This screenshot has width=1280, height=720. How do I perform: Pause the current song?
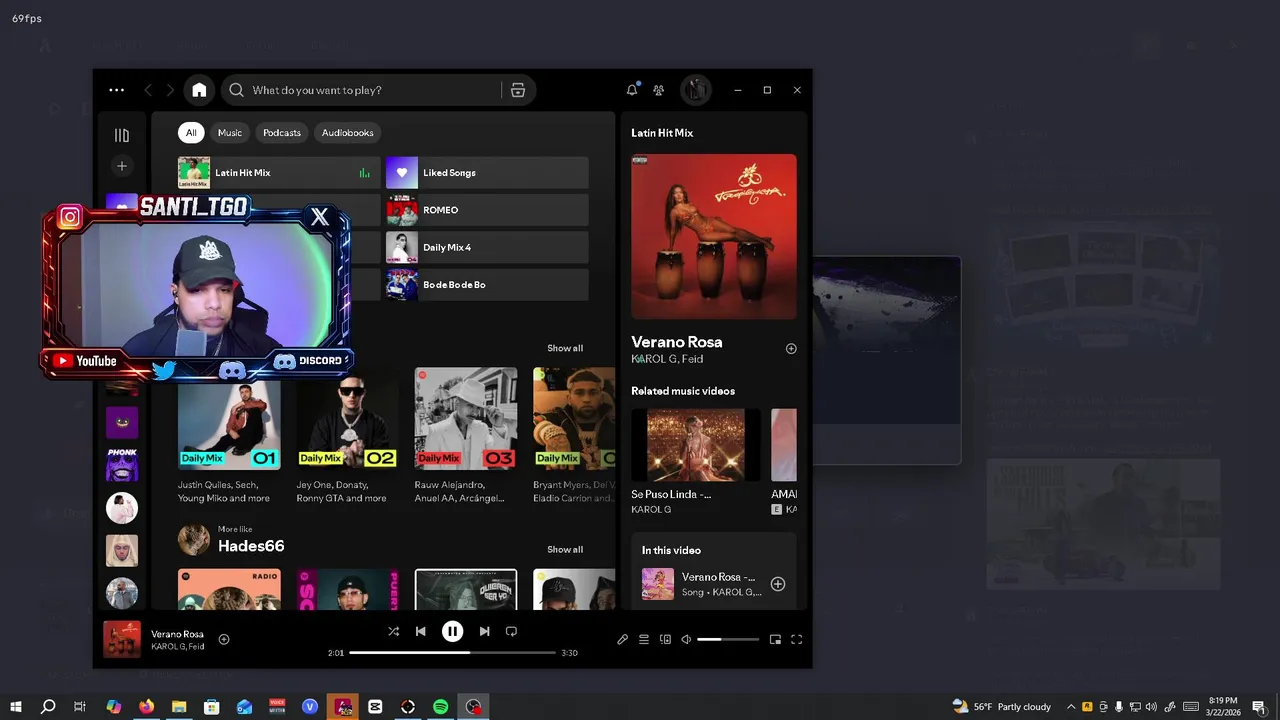coord(453,631)
